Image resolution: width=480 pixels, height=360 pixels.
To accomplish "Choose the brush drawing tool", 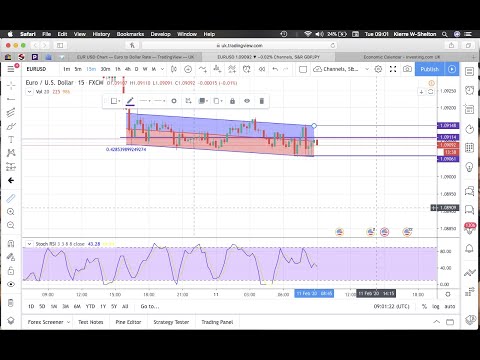I will [11, 126].
